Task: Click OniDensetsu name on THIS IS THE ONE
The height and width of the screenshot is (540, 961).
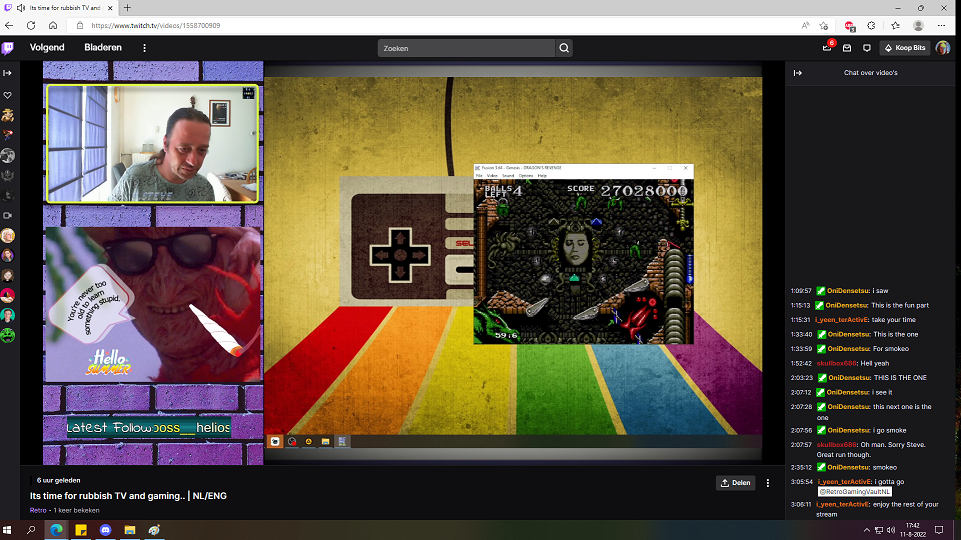Action: tap(849, 378)
